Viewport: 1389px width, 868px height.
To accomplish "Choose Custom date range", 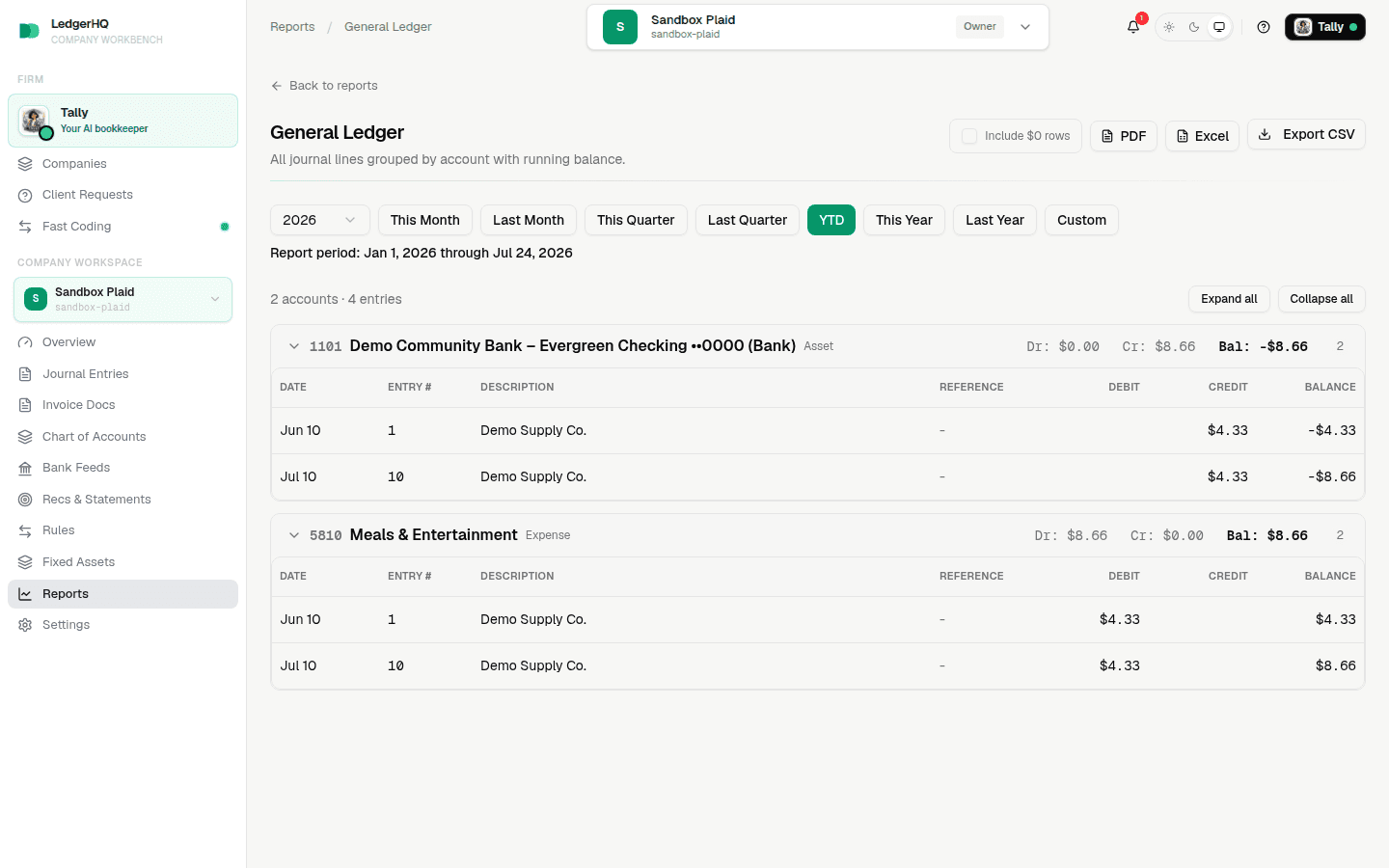I will [x=1081, y=220].
